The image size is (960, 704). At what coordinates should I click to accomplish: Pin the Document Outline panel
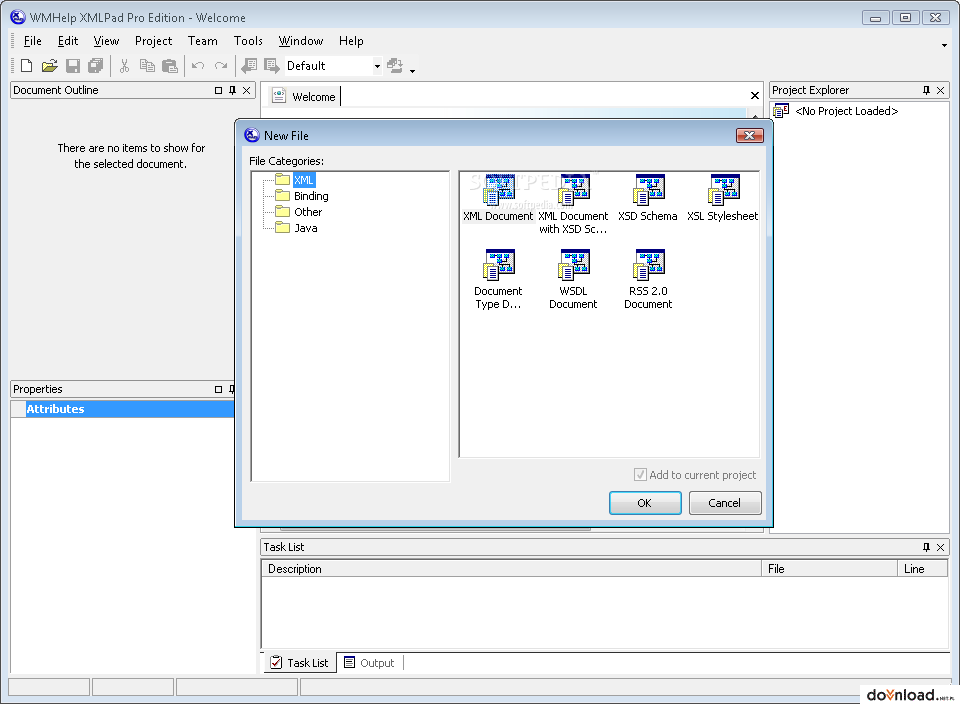[233, 90]
